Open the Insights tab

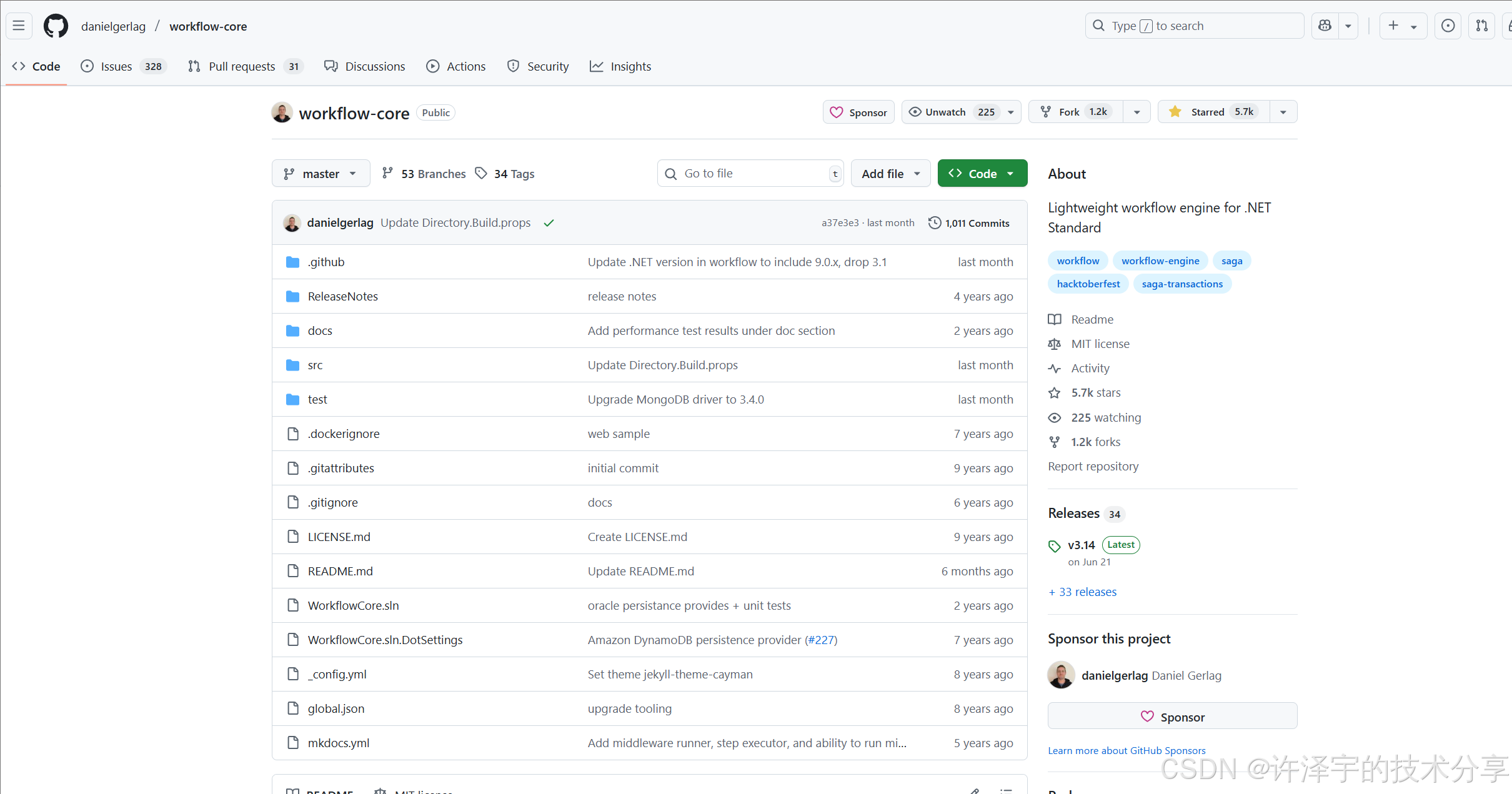tap(630, 66)
